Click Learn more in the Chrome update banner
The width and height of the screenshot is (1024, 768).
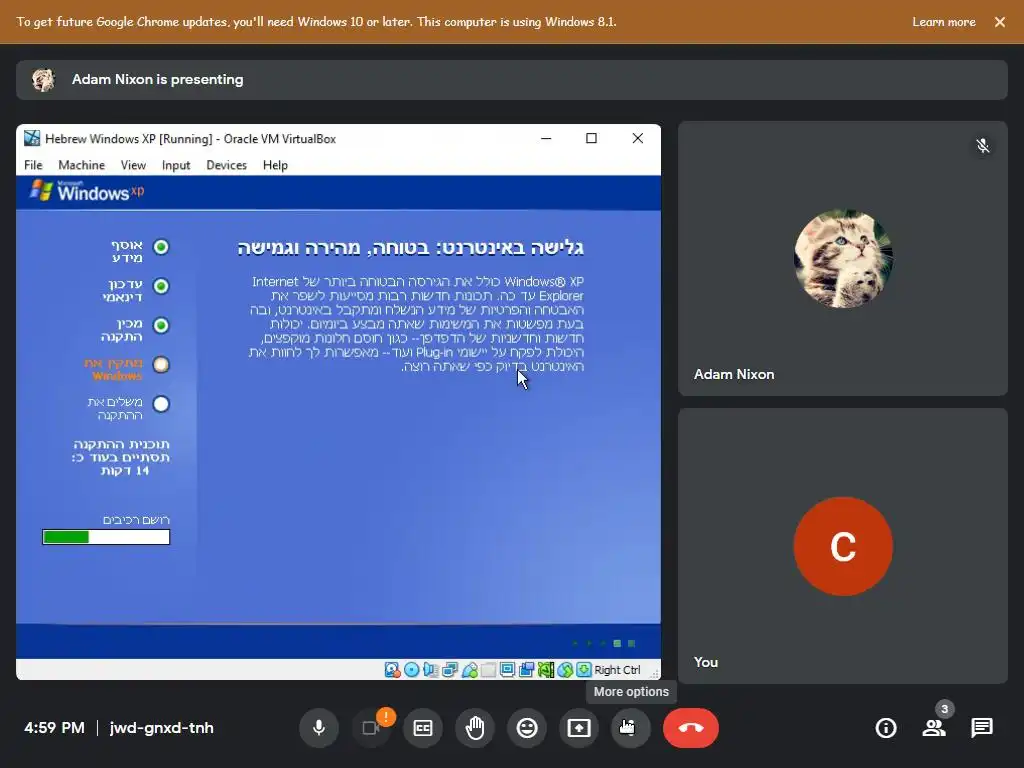click(944, 22)
